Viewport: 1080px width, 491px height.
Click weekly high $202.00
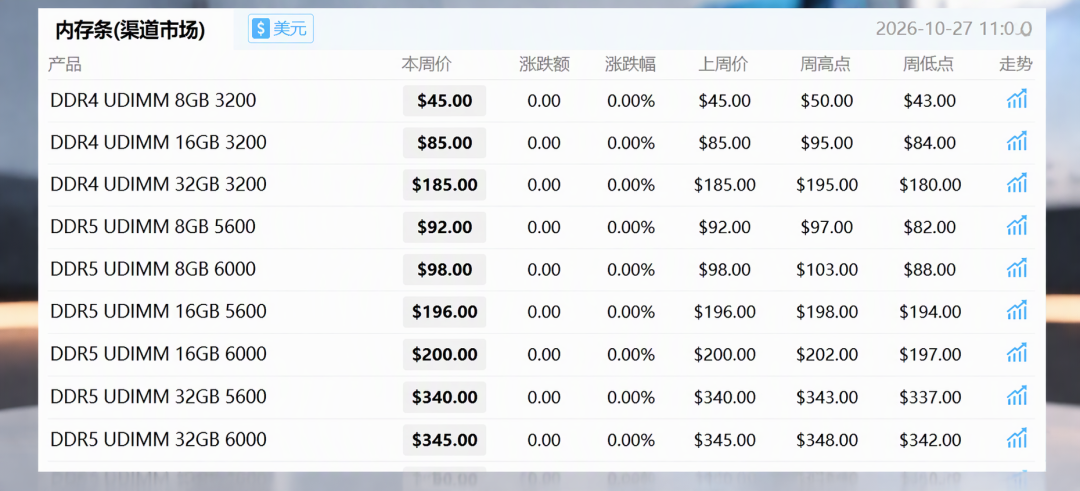(x=827, y=355)
